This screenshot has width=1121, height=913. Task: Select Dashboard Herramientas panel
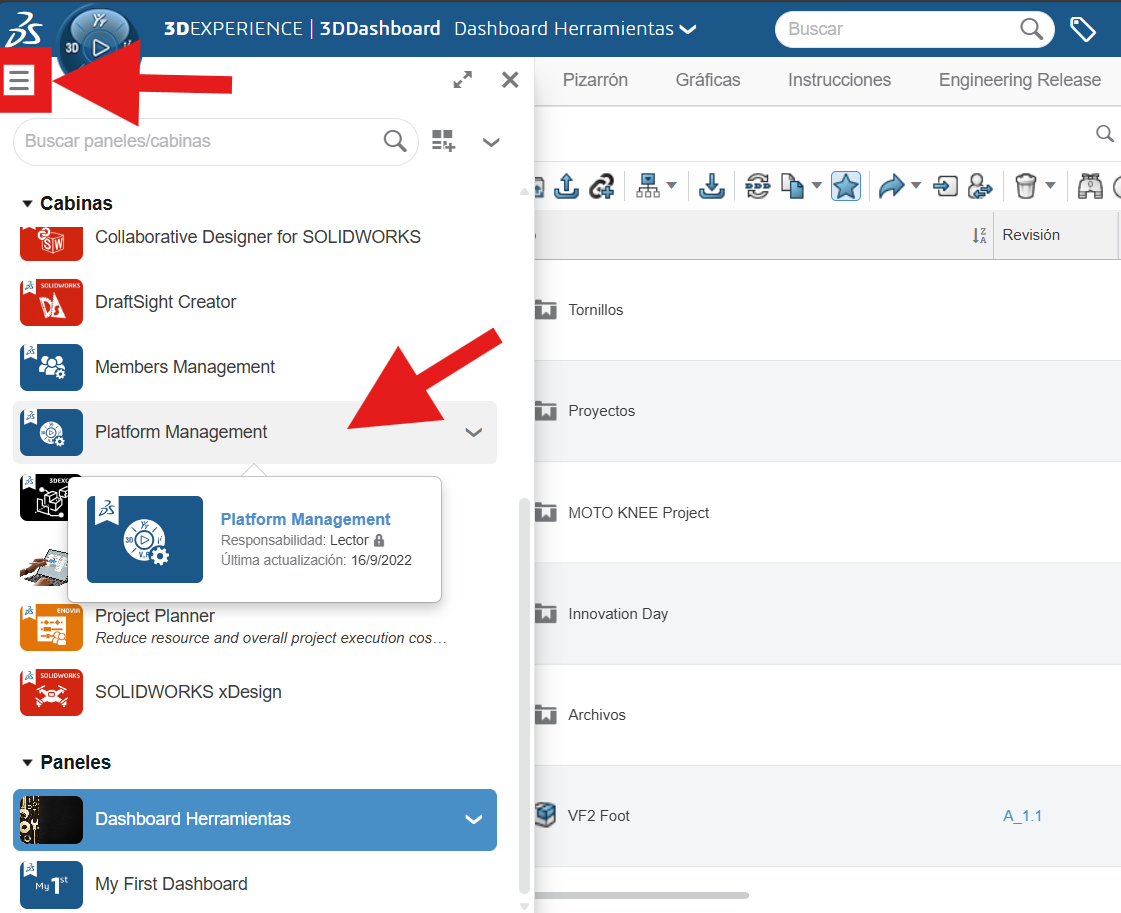pos(255,820)
